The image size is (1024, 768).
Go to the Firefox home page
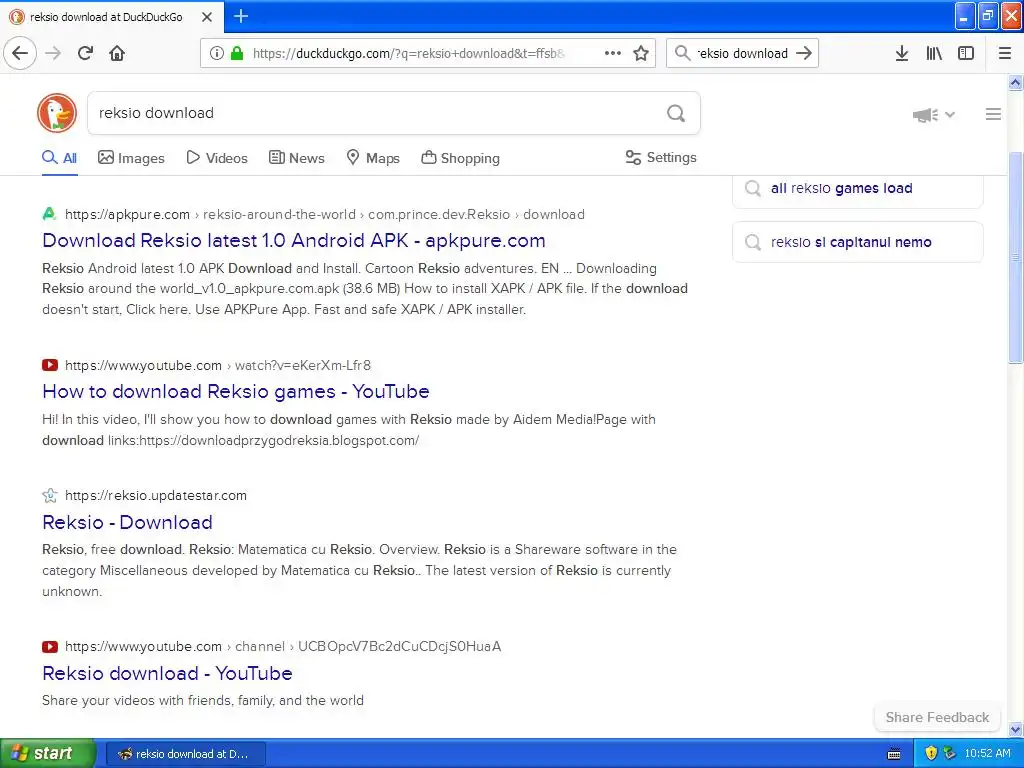click(x=117, y=53)
